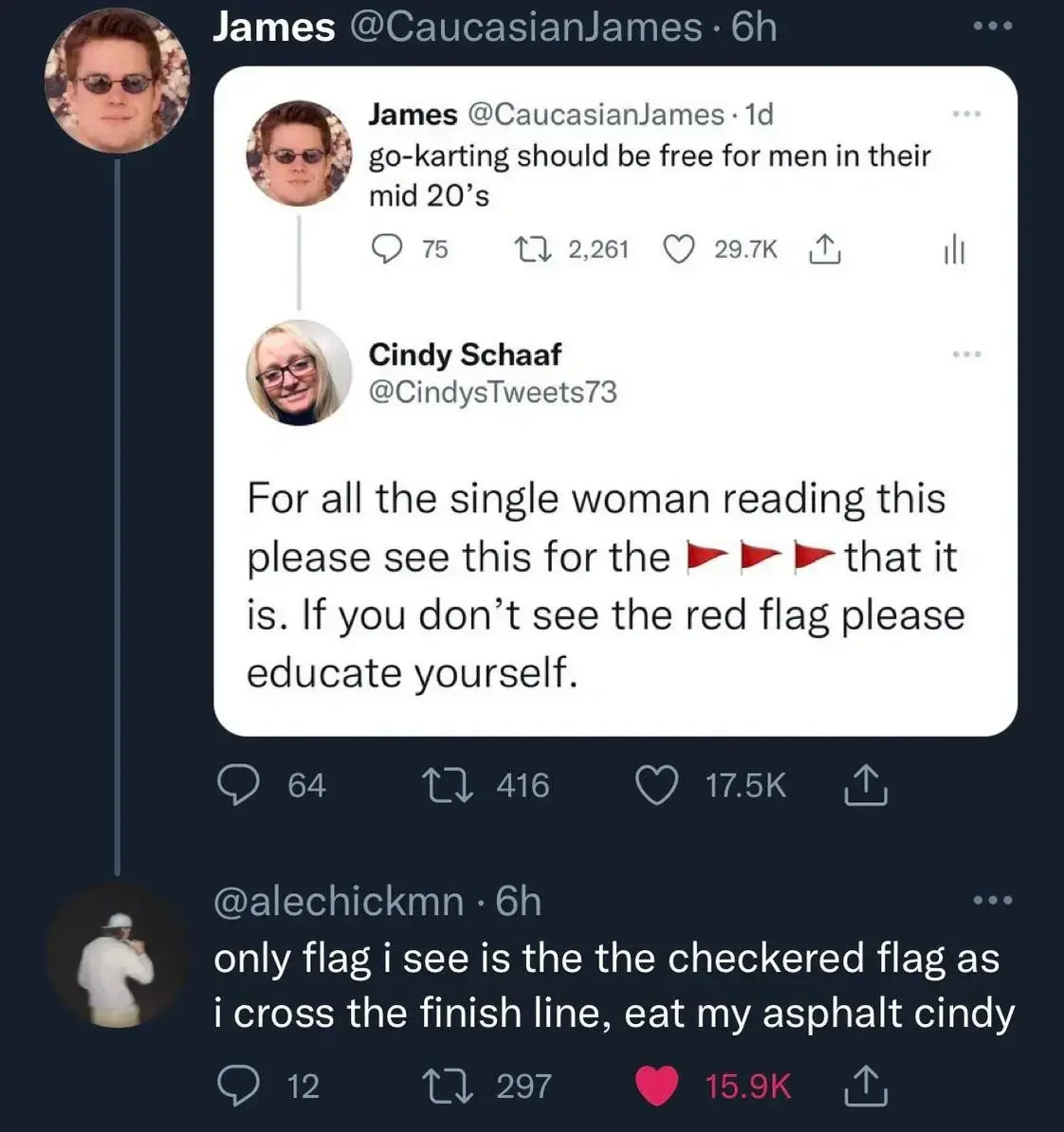1064x1132 pixels.
Task: View analytics icon on embedded go-karting tweet
Action: tap(954, 250)
